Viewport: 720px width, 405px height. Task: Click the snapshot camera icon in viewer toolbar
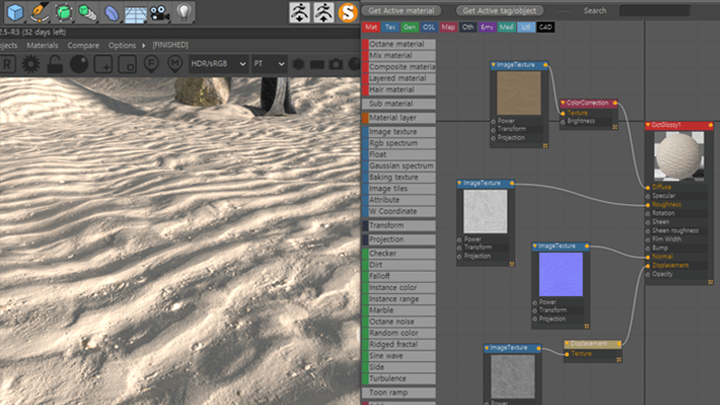[x=336, y=64]
